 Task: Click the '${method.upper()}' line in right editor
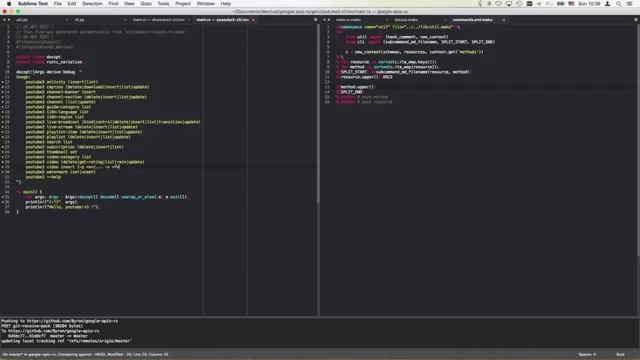(356, 87)
